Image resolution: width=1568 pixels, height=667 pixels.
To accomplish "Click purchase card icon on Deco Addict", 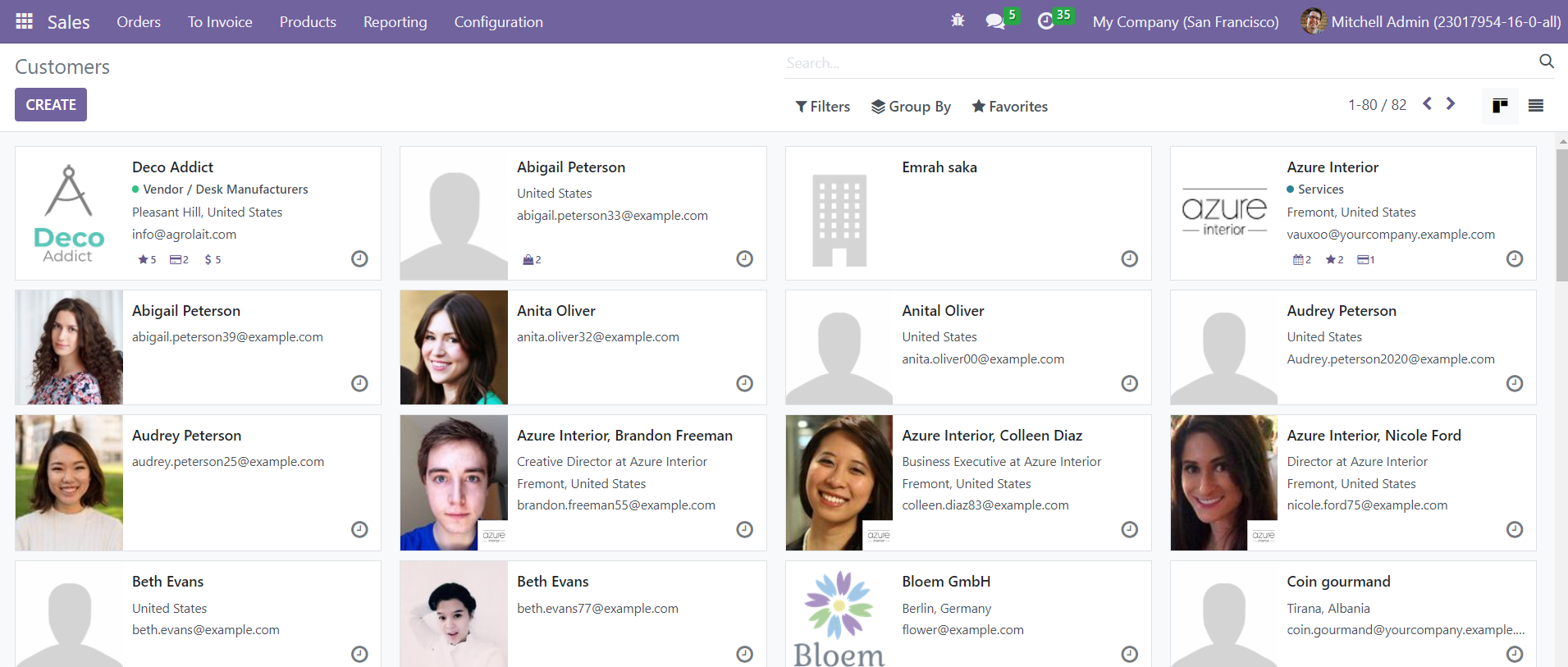I will click(x=179, y=259).
